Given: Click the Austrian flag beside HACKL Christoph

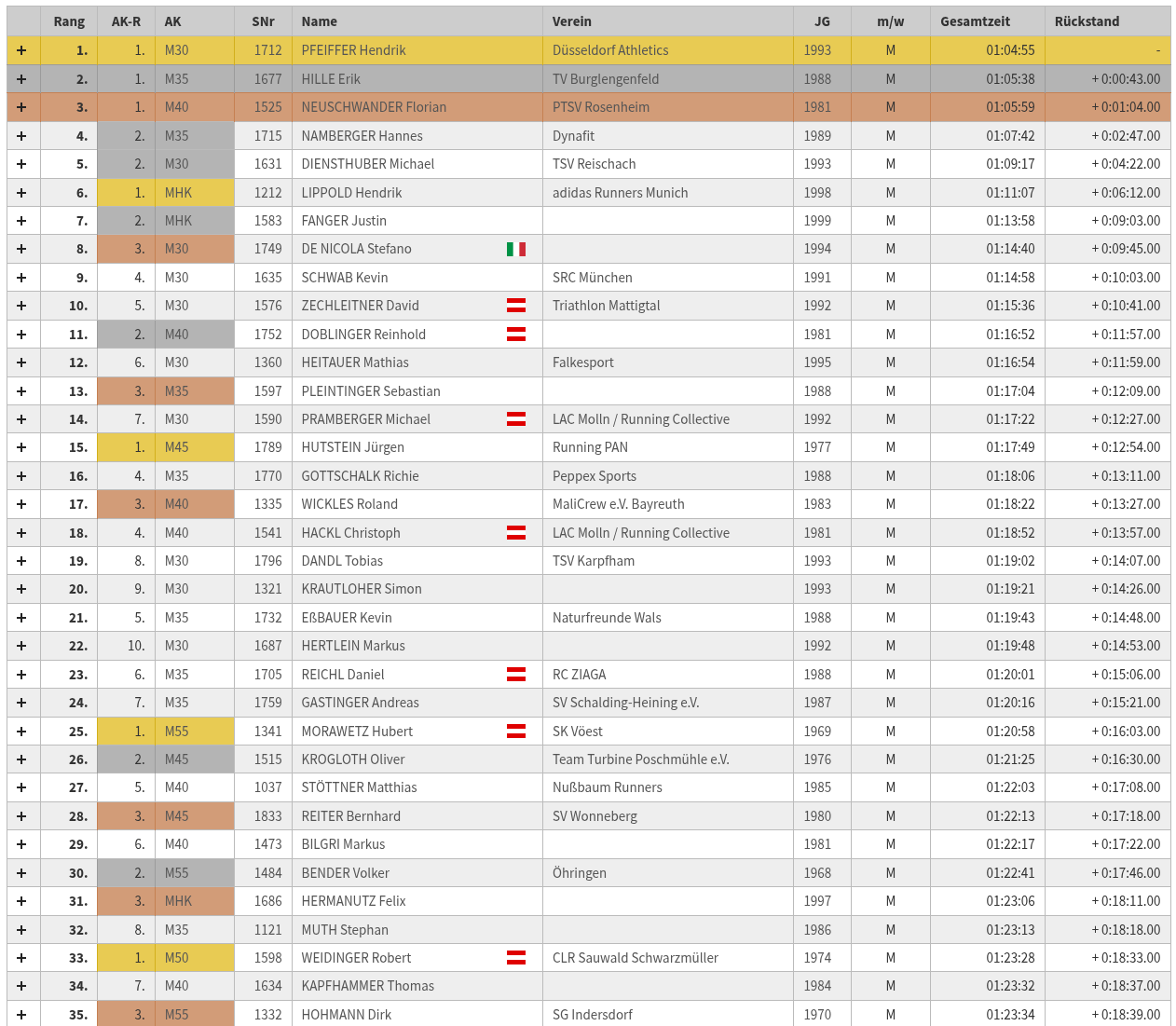Looking at the screenshot, I should click(516, 533).
